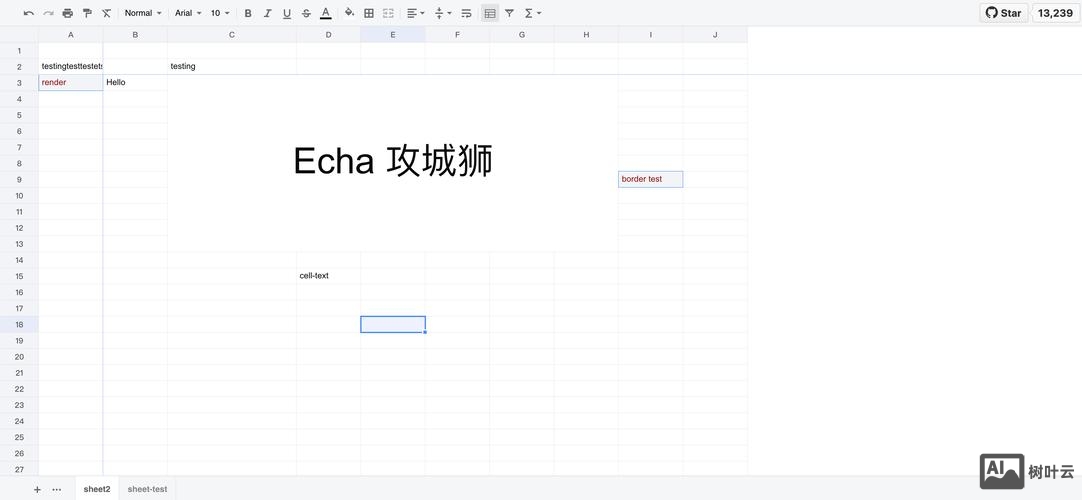Screen dimensions: 1082x500
Task: Select column G header
Action: click(522, 34)
